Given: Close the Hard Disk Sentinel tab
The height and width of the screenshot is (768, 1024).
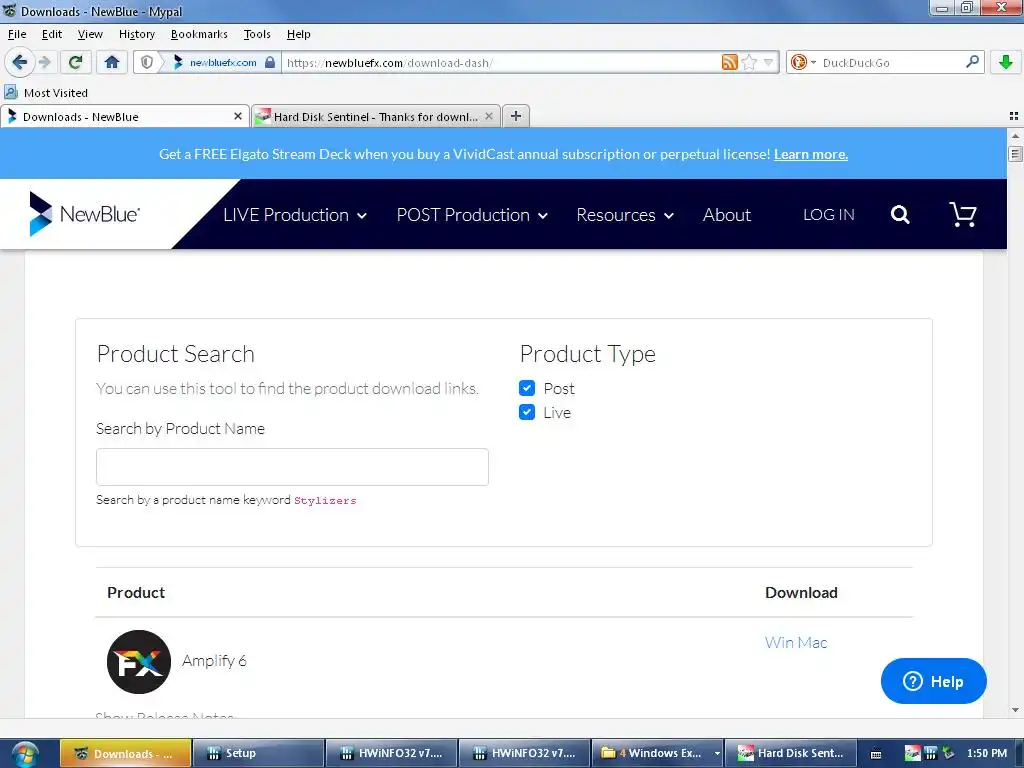Looking at the screenshot, I should click(x=488, y=116).
